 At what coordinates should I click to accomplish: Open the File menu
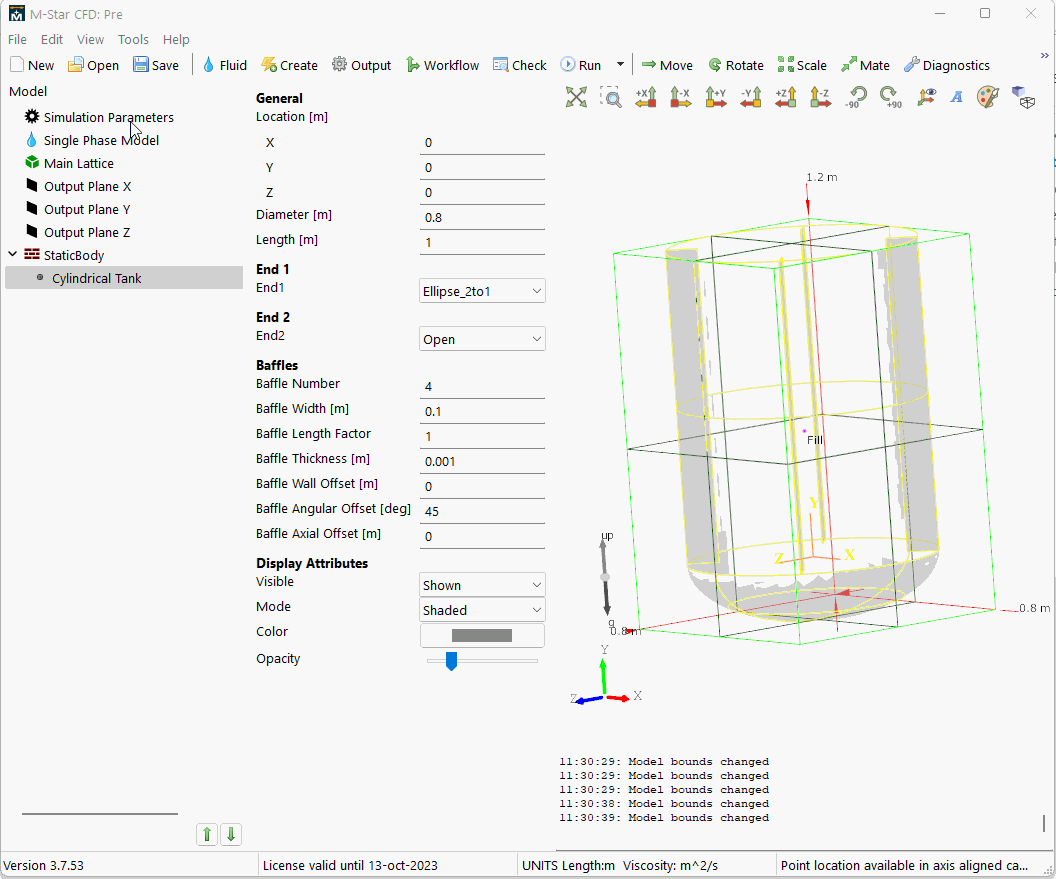point(17,40)
